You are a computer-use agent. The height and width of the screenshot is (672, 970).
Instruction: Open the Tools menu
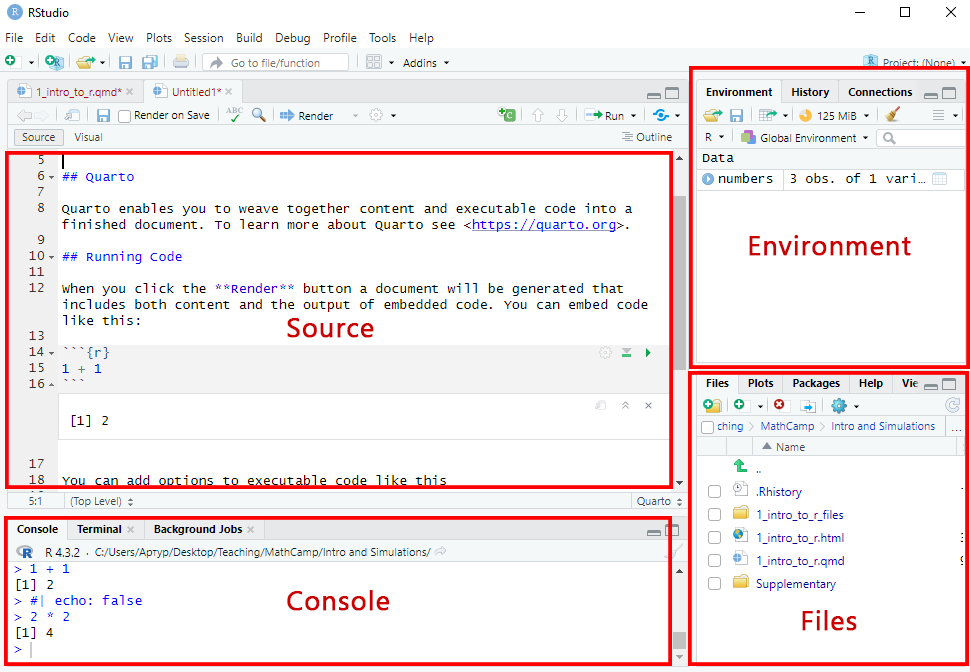tap(382, 38)
